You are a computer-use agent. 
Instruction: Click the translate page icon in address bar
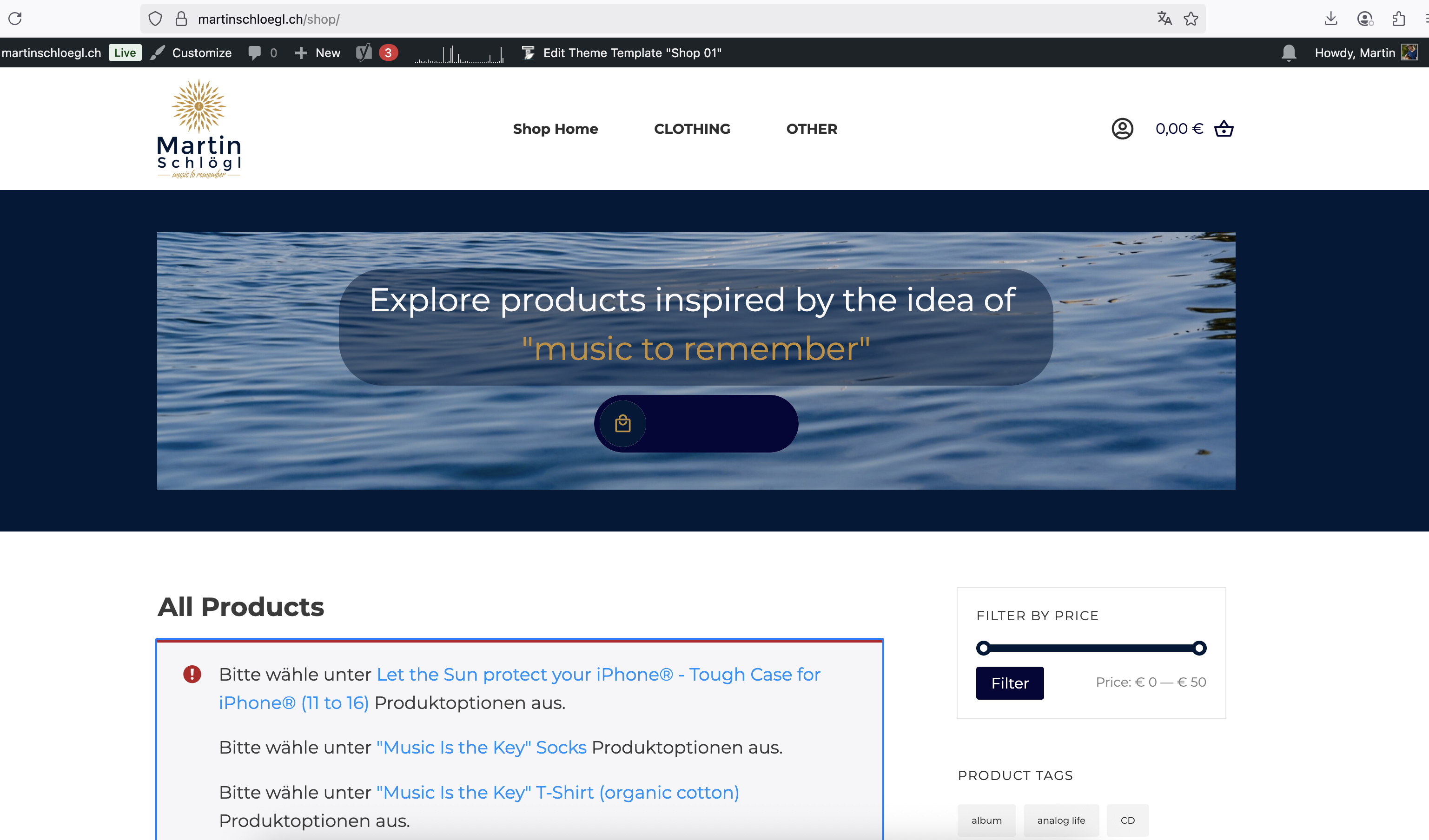(x=1164, y=19)
